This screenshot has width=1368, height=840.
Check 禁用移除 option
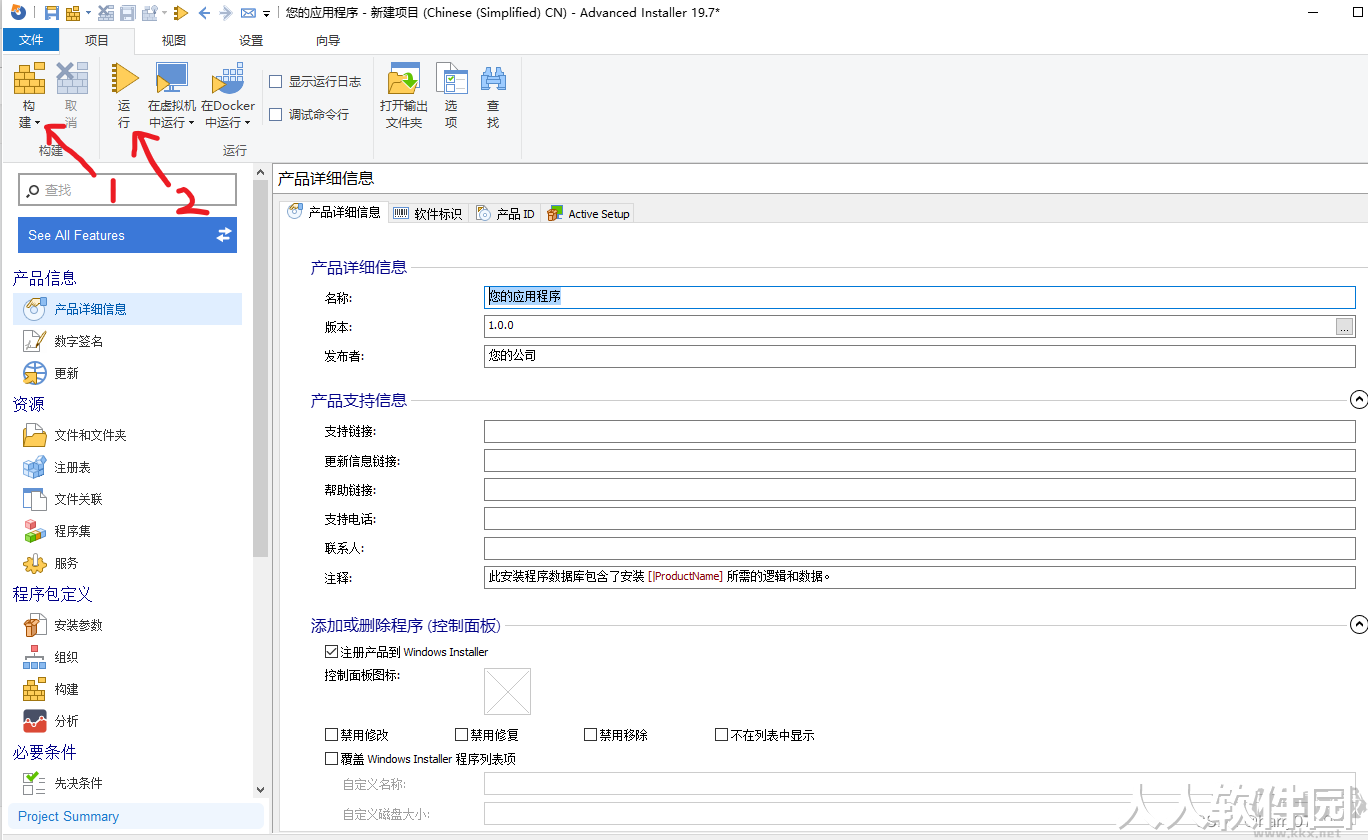pyautogui.click(x=591, y=735)
